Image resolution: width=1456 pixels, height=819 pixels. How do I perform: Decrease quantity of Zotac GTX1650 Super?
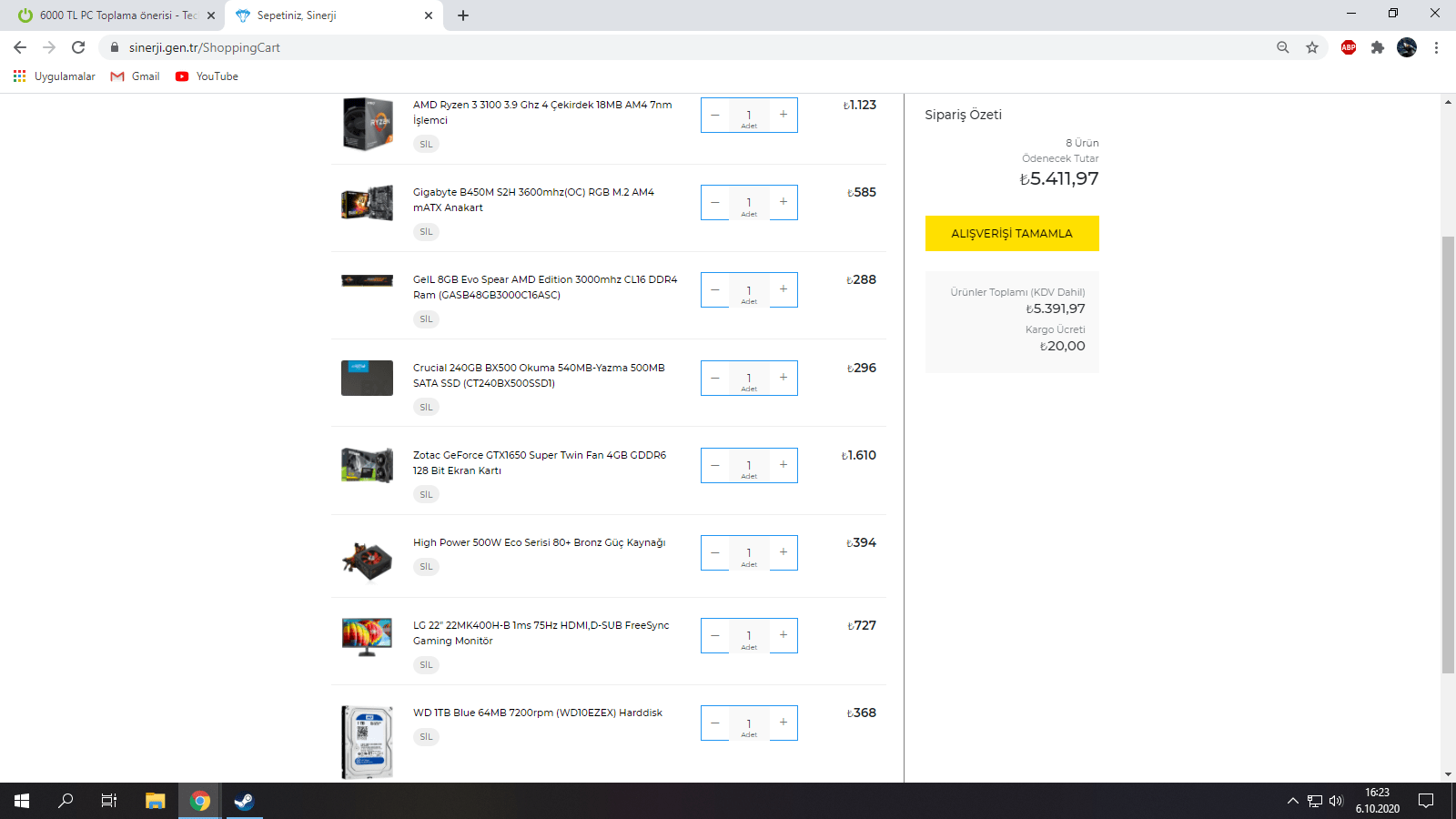coord(715,465)
